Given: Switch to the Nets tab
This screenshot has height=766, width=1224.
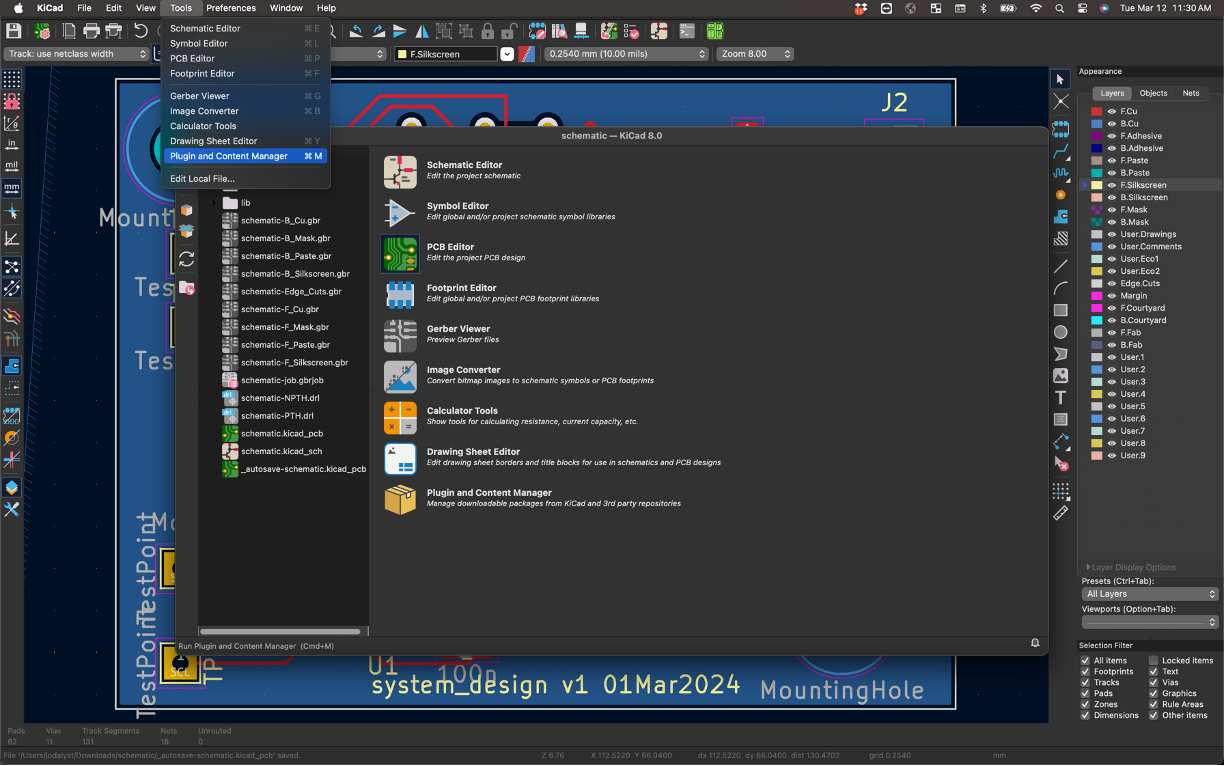Looking at the screenshot, I should tap(1190, 93).
